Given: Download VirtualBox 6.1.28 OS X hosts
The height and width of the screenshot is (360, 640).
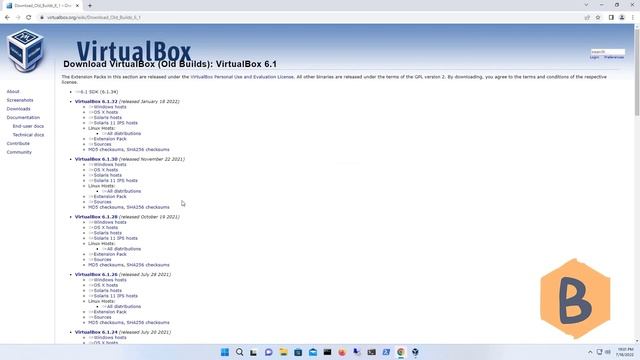Looking at the screenshot, I should click(x=103, y=228).
